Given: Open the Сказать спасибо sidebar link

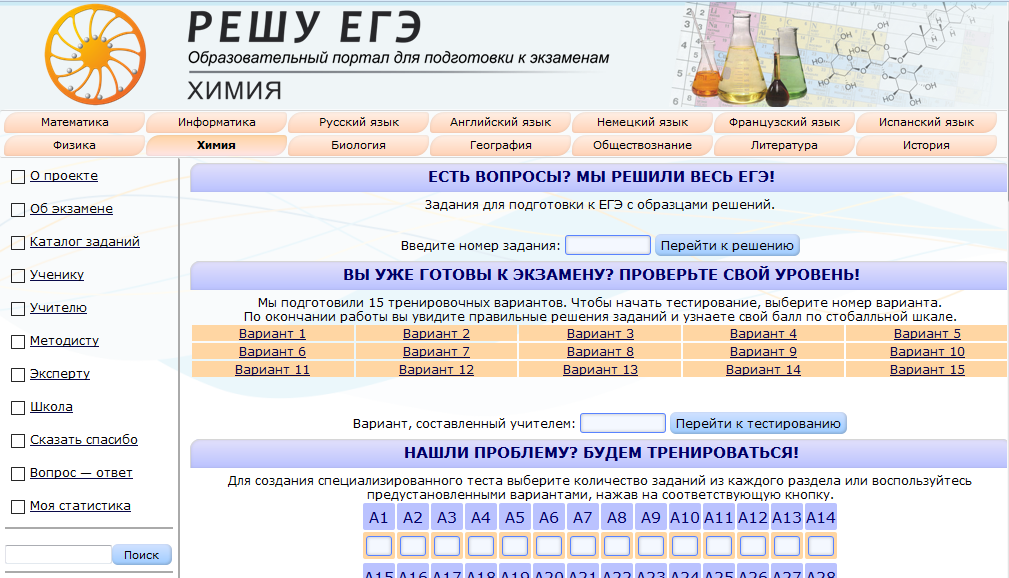Looking at the screenshot, I should (84, 440).
